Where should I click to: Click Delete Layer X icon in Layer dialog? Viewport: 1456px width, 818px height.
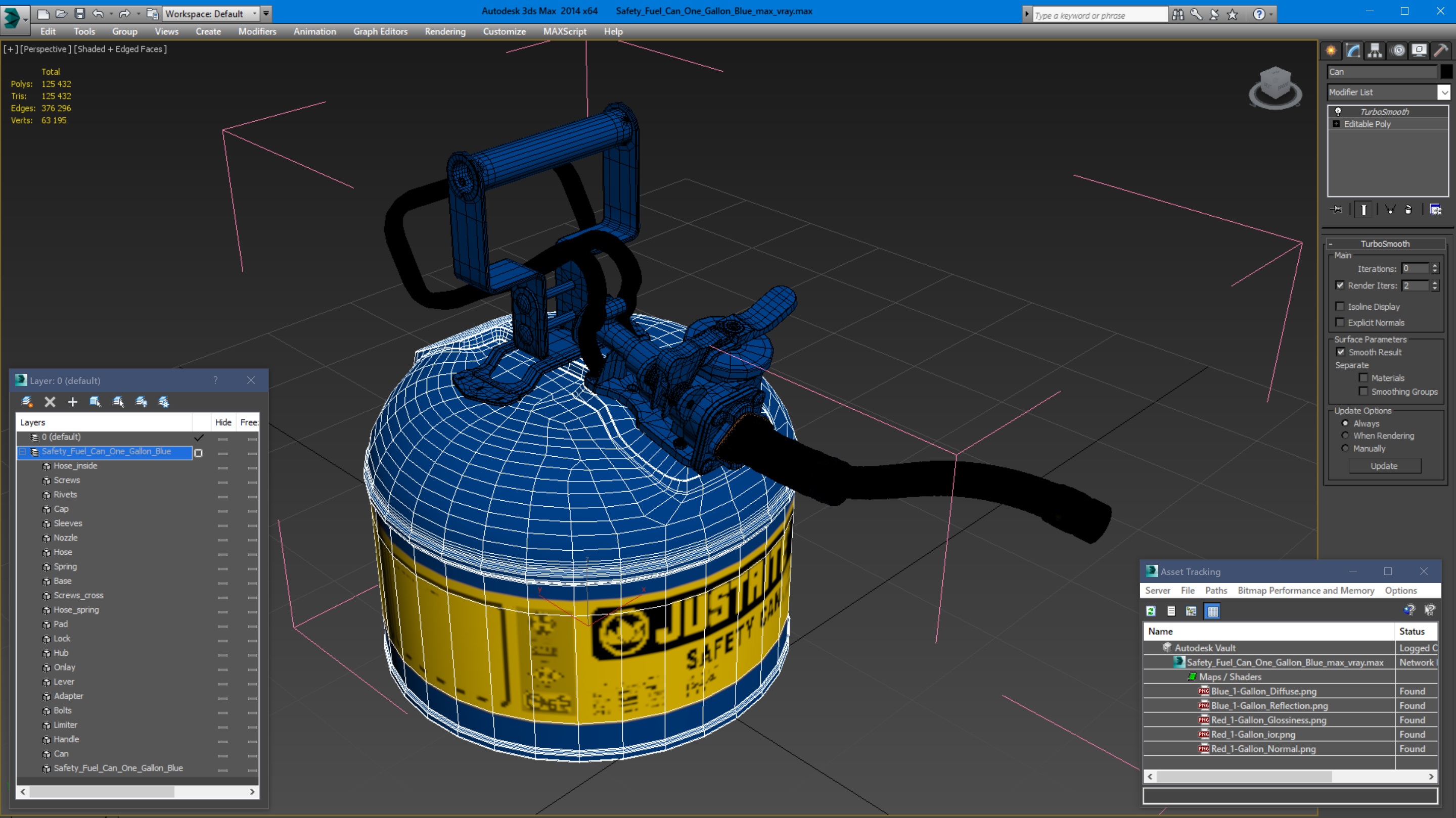(x=50, y=402)
